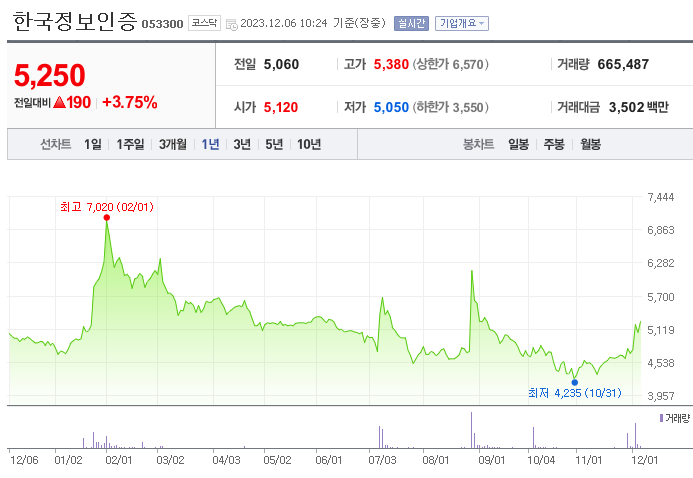
Task: Click the 전일 value 5,060
Action: point(281,64)
